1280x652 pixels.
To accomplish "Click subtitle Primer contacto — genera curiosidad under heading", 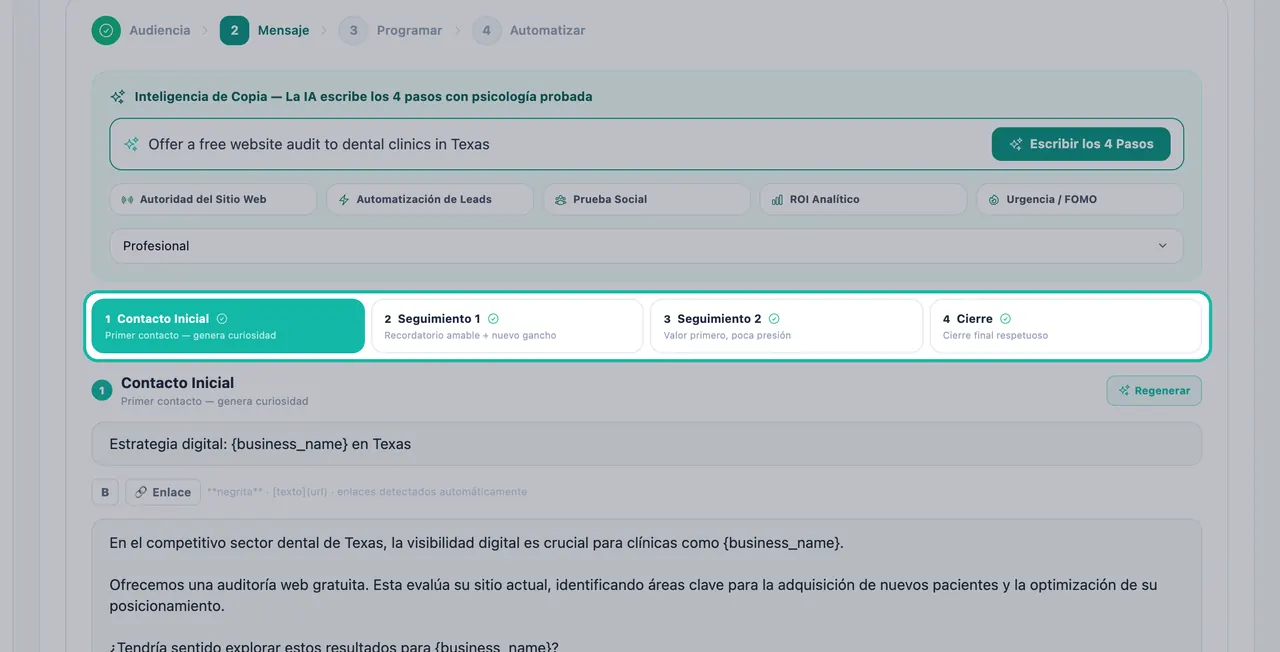I will click(x=214, y=401).
